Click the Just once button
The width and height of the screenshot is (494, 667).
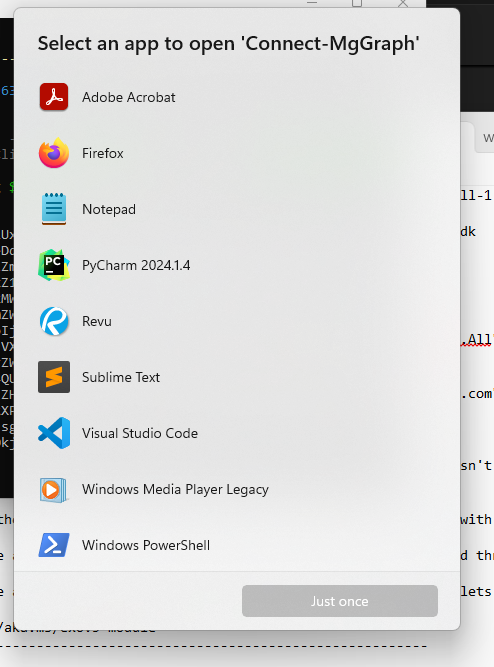340,601
